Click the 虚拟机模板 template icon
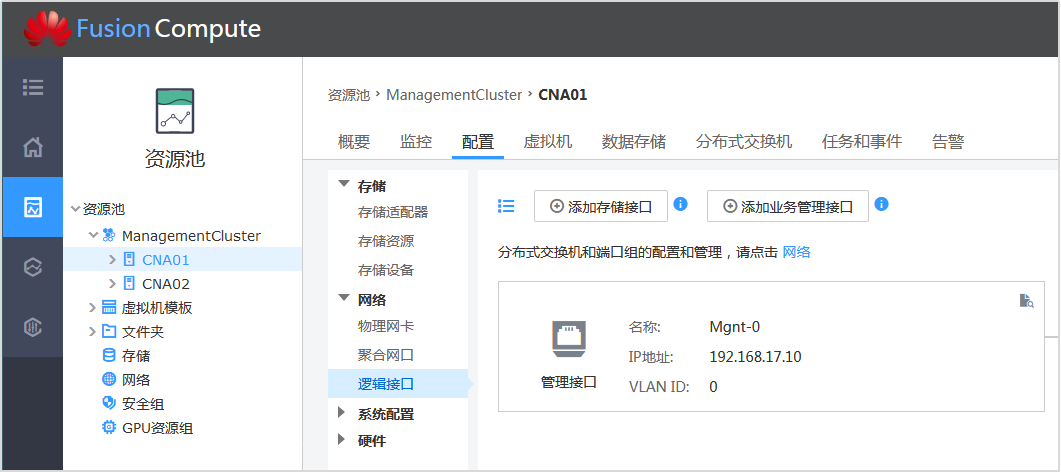1061x472 pixels. [108, 308]
